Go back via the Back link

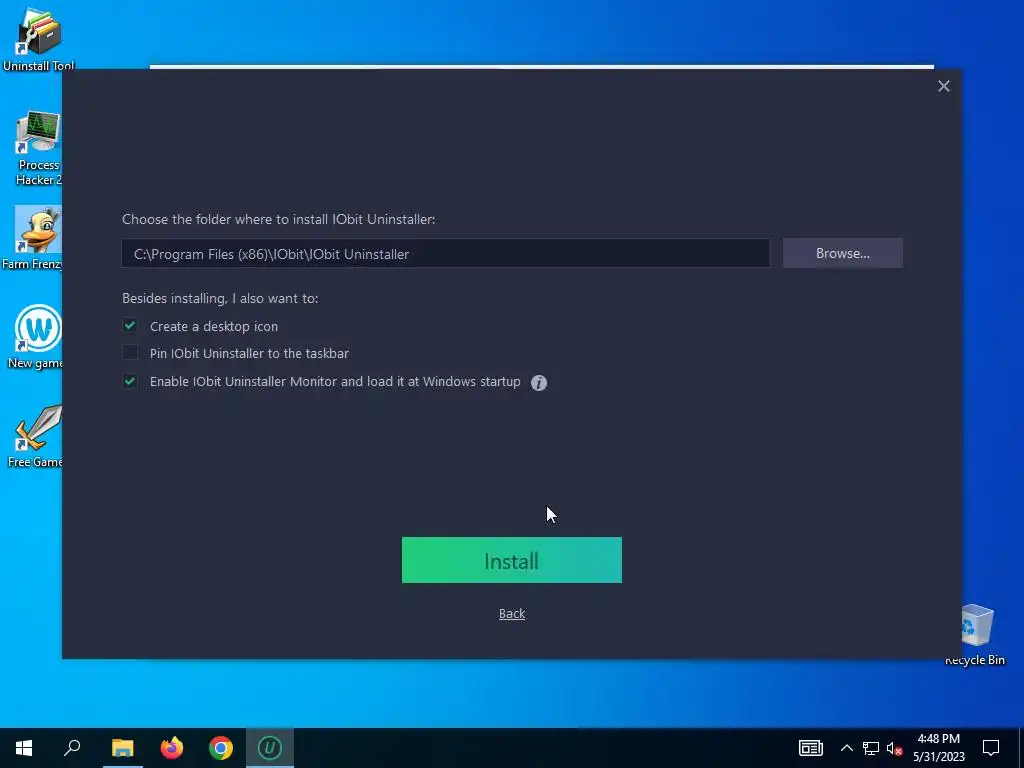click(x=512, y=613)
